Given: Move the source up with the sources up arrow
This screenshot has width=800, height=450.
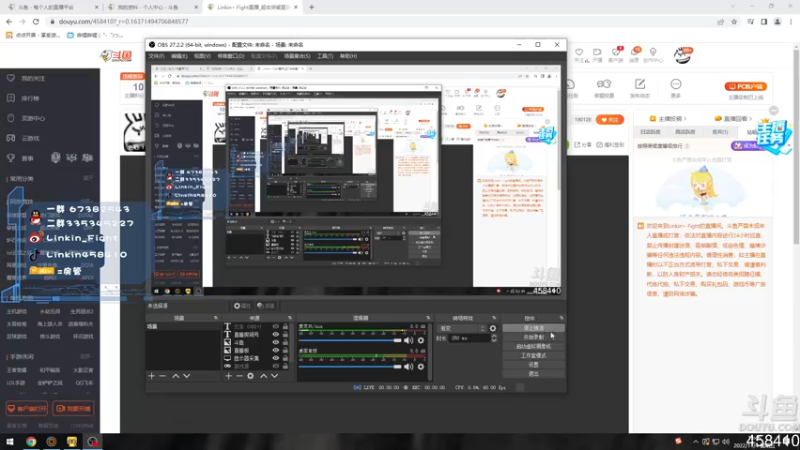Looking at the screenshot, I should point(263,376).
